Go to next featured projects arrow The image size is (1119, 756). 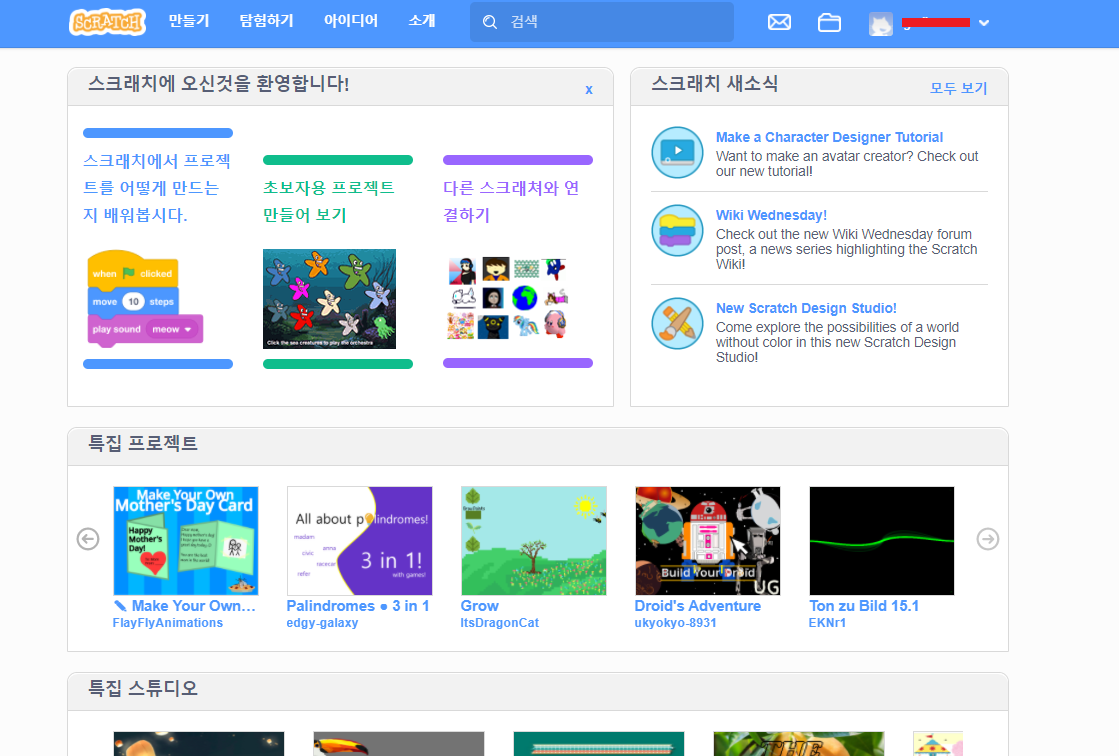tap(988, 539)
